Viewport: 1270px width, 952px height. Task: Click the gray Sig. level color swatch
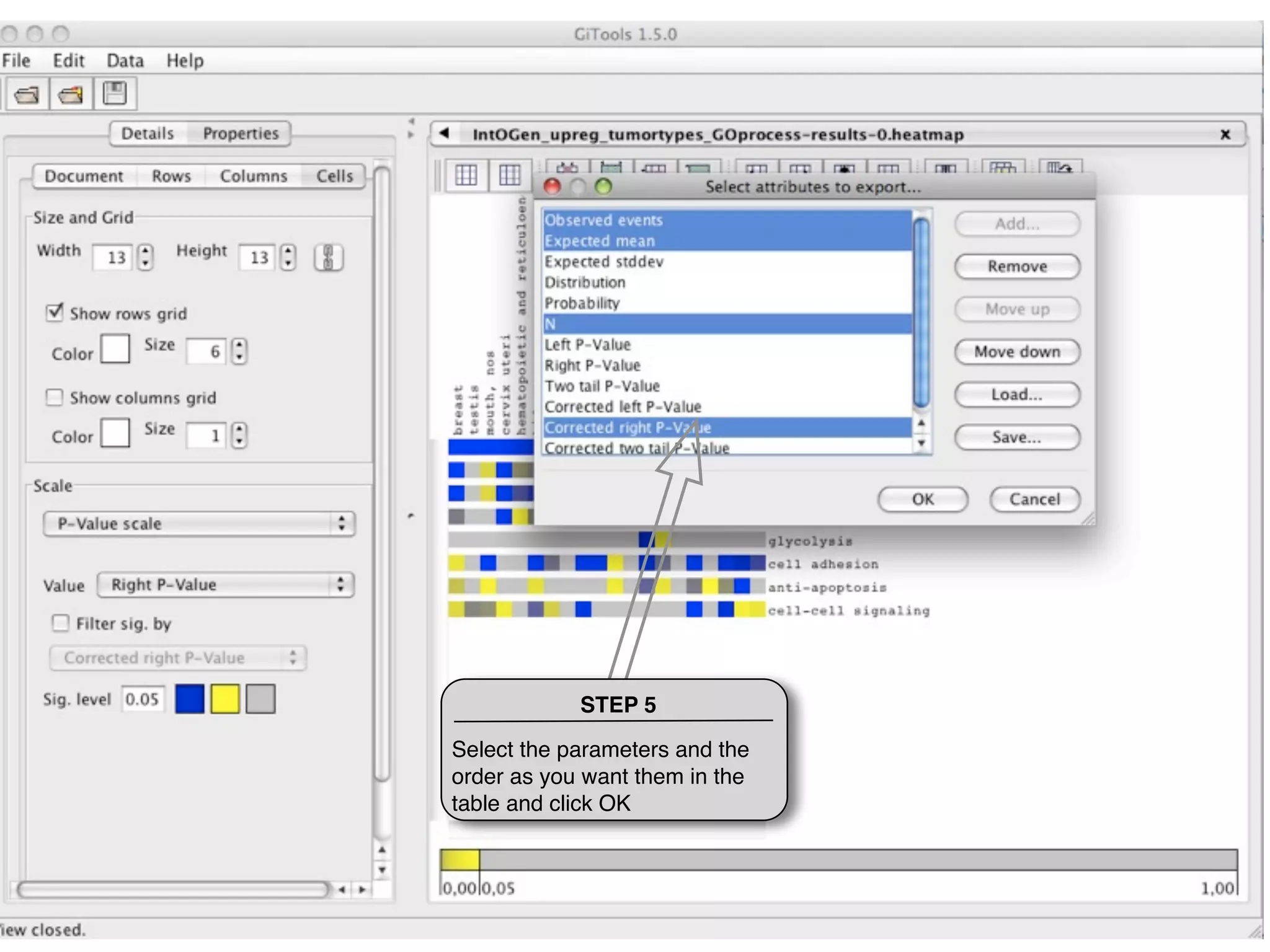260,699
